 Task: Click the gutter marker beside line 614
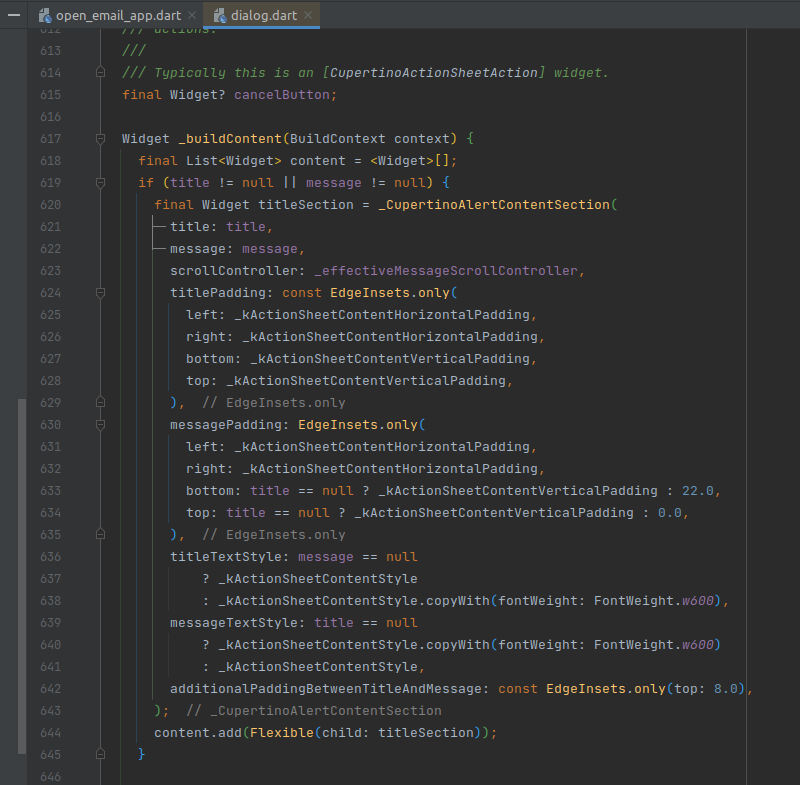pyautogui.click(x=100, y=72)
